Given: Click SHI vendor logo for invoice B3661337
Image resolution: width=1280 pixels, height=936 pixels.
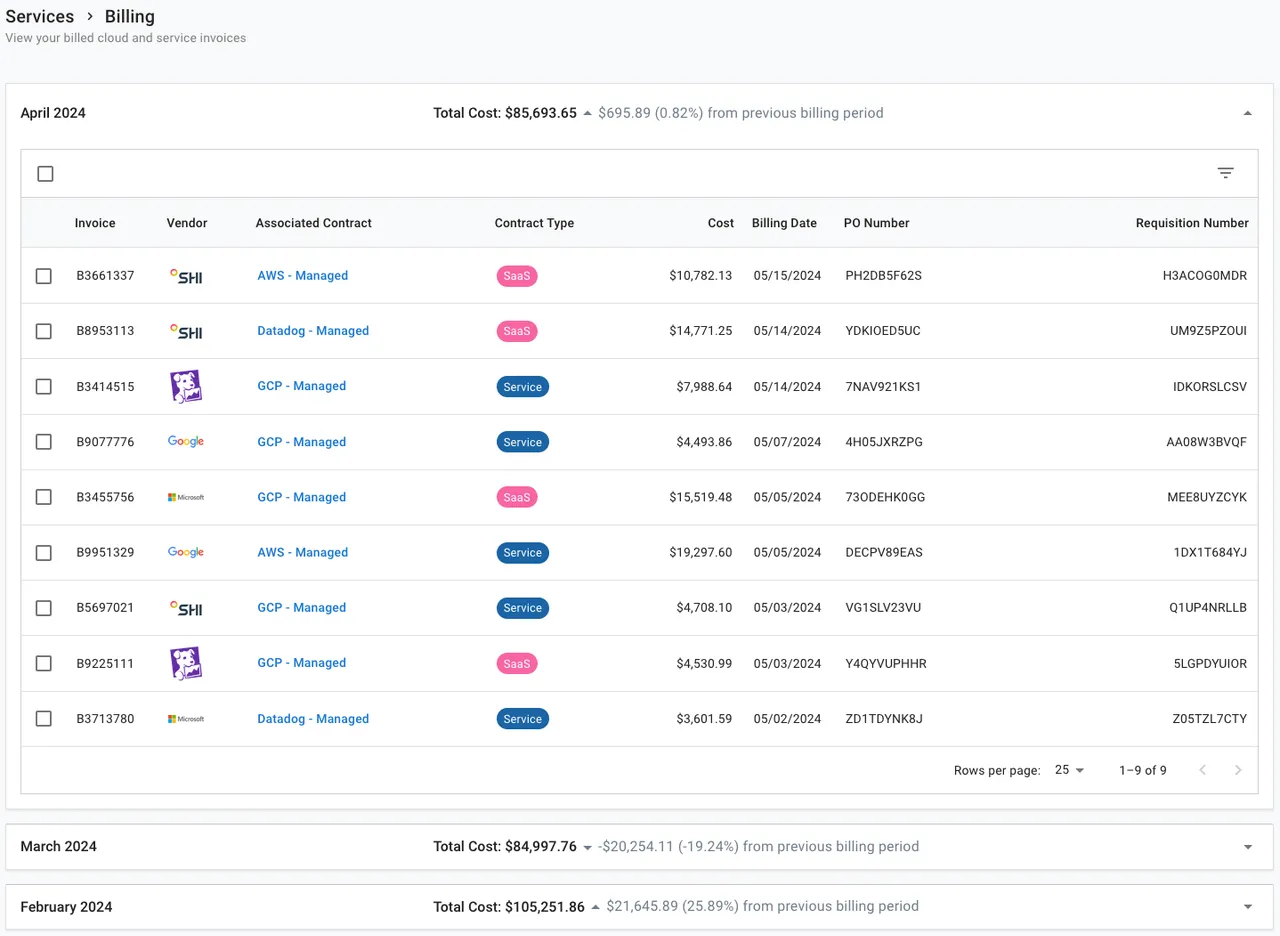Looking at the screenshot, I should 186,276.
